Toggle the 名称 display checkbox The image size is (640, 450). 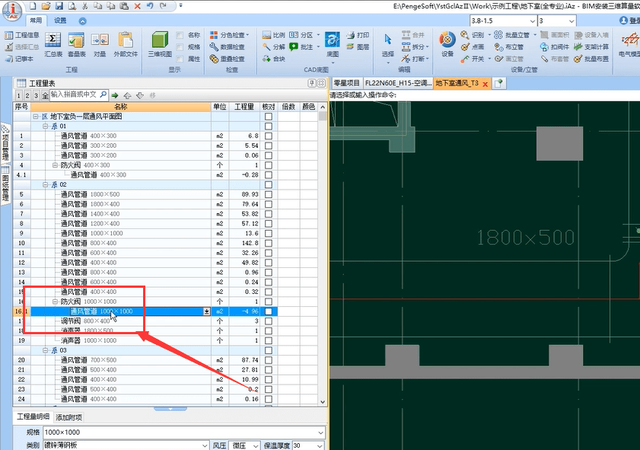coord(180,36)
